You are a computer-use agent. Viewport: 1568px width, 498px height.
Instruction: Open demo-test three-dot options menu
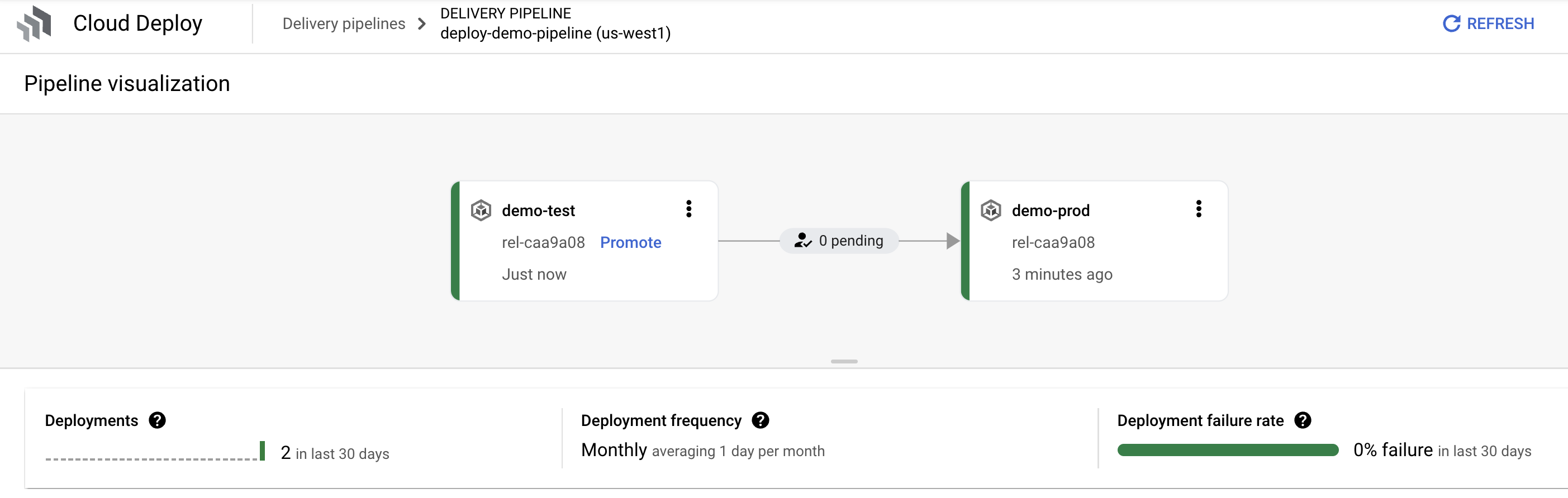pyautogui.click(x=688, y=209)
